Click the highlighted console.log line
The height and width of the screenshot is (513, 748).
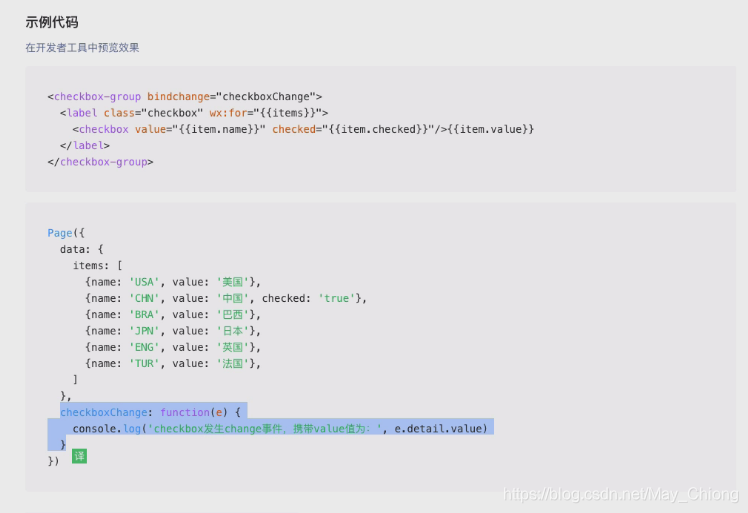[x=280, y=429]
